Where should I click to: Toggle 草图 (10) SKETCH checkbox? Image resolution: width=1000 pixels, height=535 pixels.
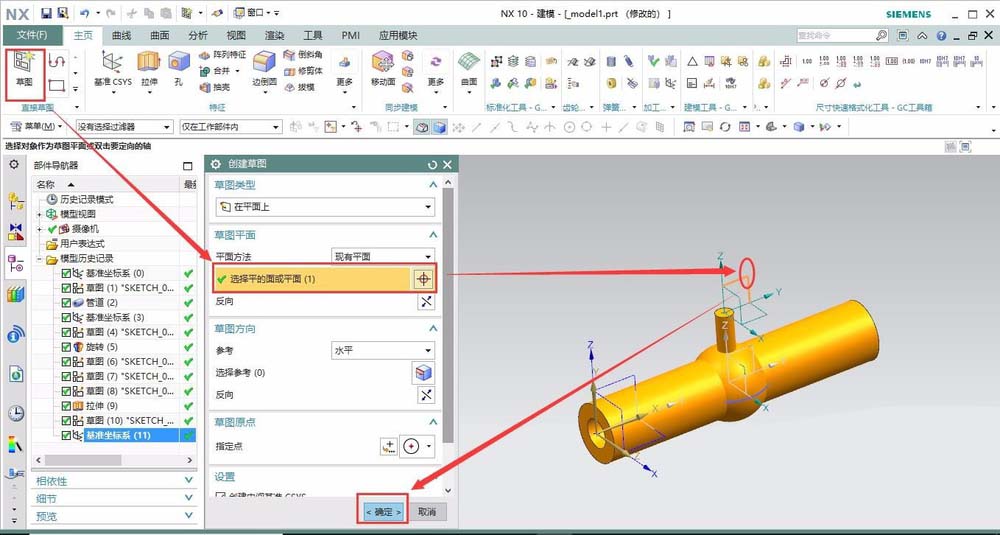[66, 420]
